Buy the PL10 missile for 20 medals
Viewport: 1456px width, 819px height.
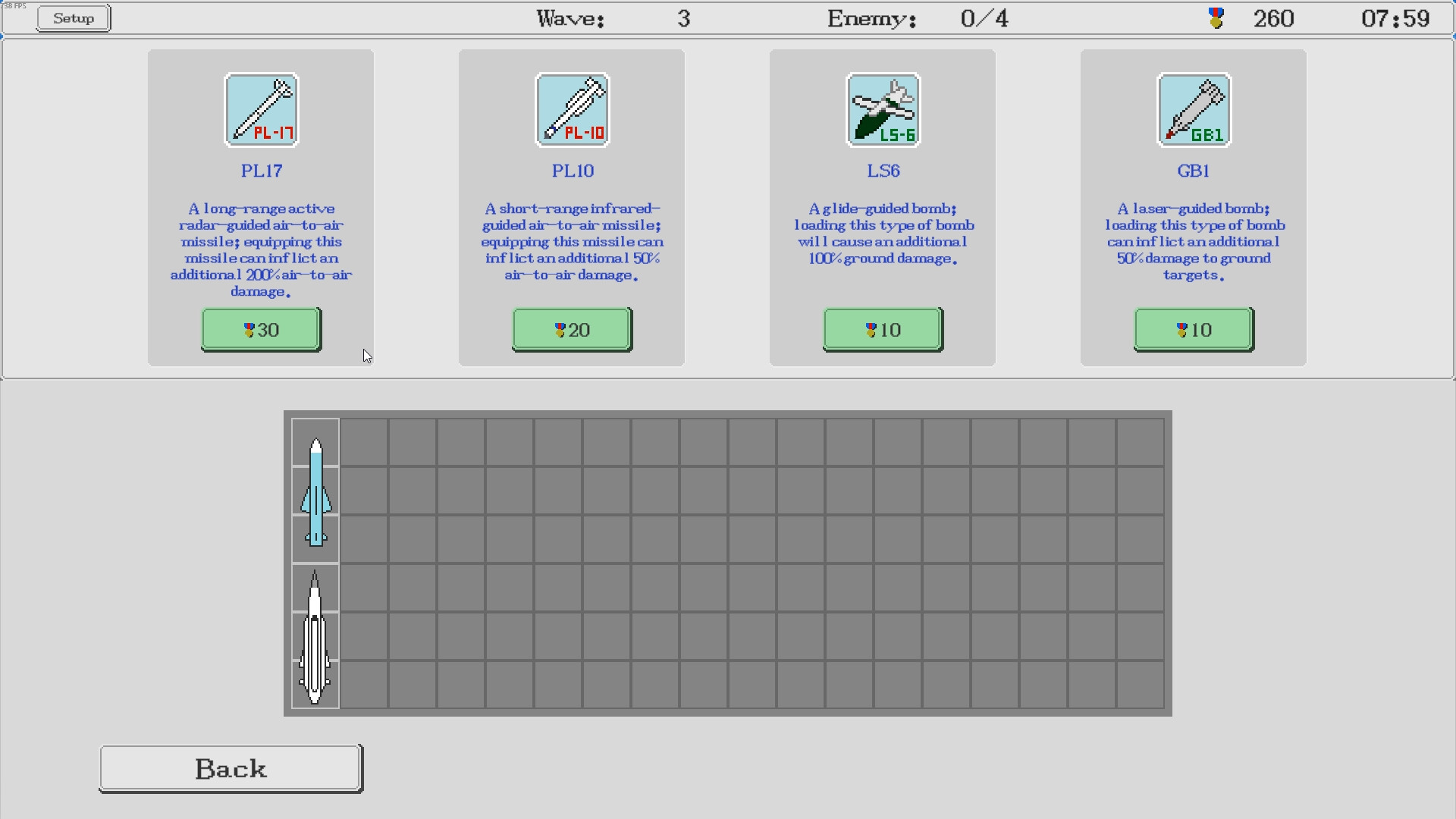pyautogui.click(x=572, y=329)
